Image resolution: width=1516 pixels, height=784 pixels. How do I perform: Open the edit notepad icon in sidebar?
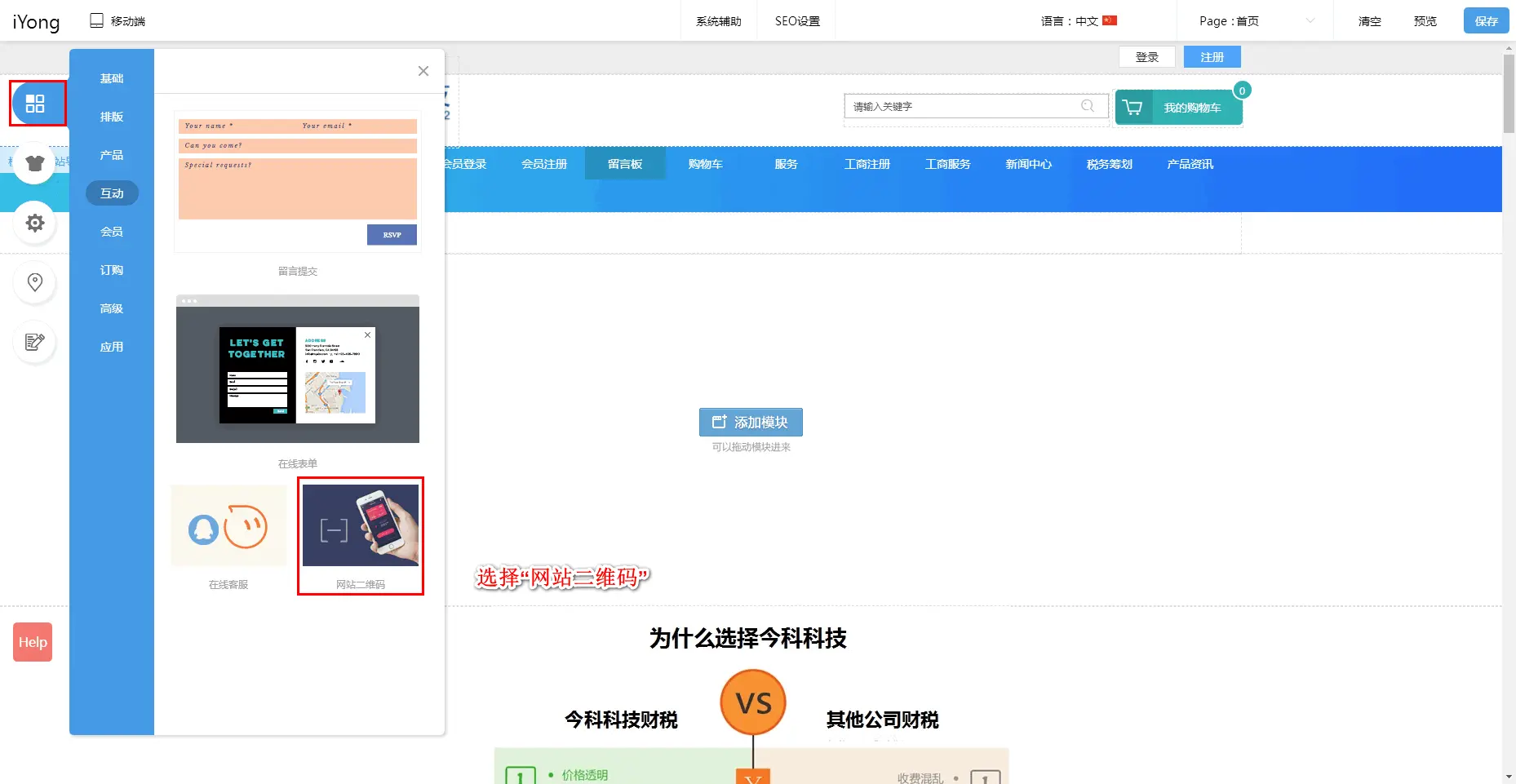(34, 342)
